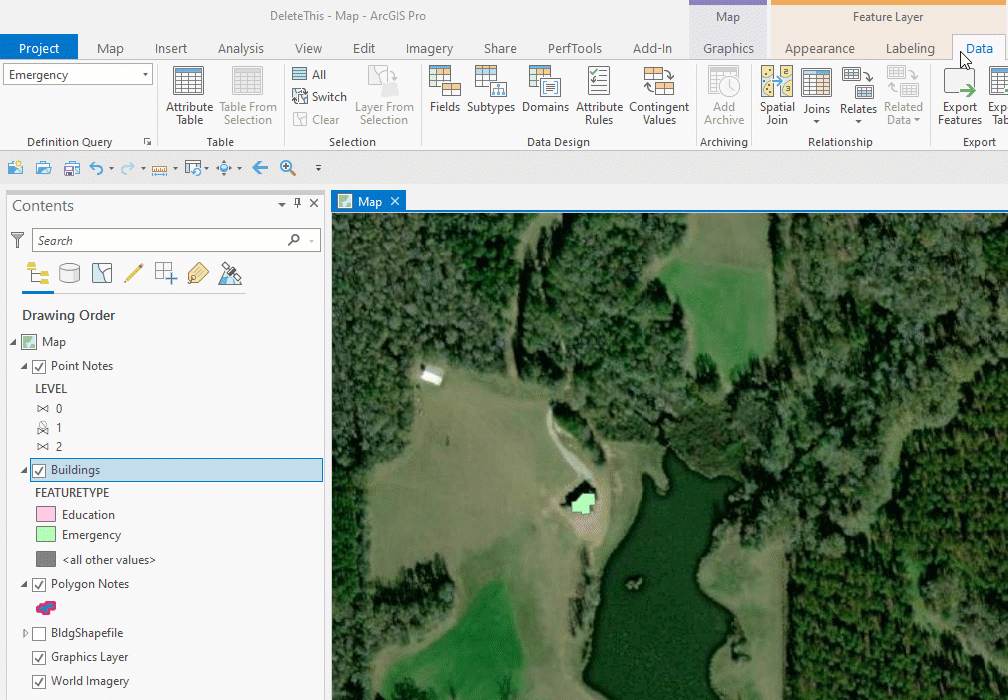The width and height of the screenshot is (1008, 700).
Task: Click Export Features icon
Action: click(959, 95)
